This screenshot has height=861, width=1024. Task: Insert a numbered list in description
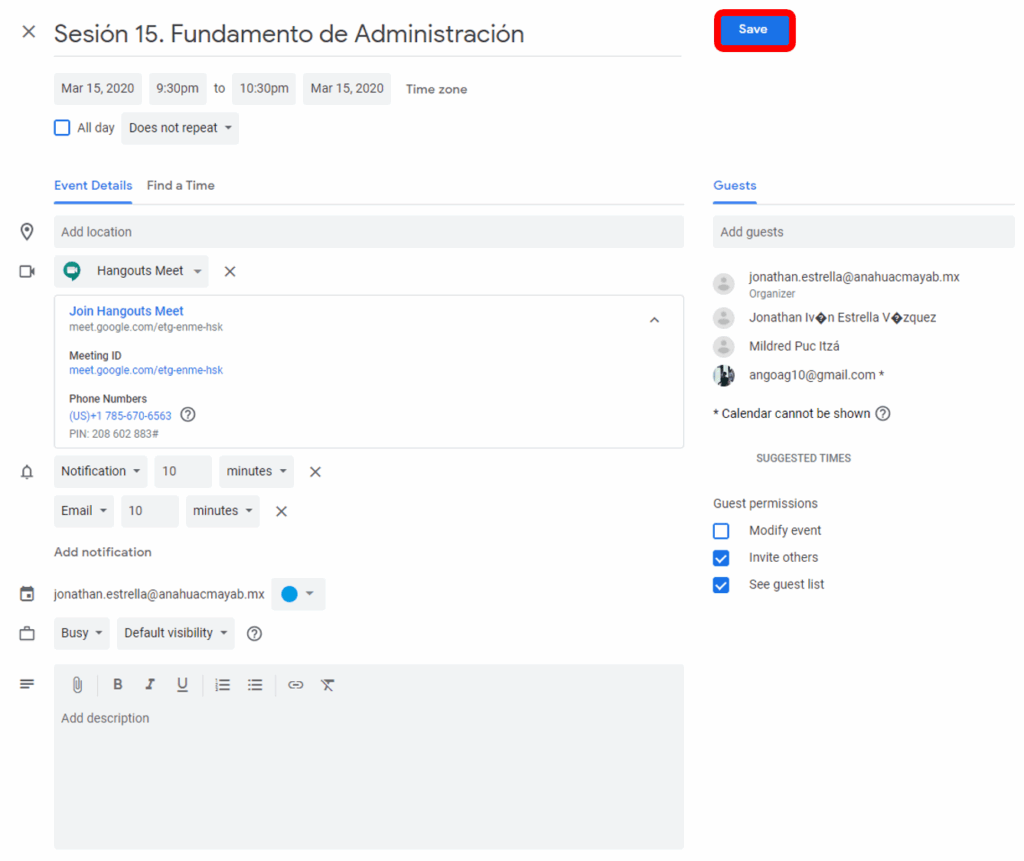[x=223, y=685]
